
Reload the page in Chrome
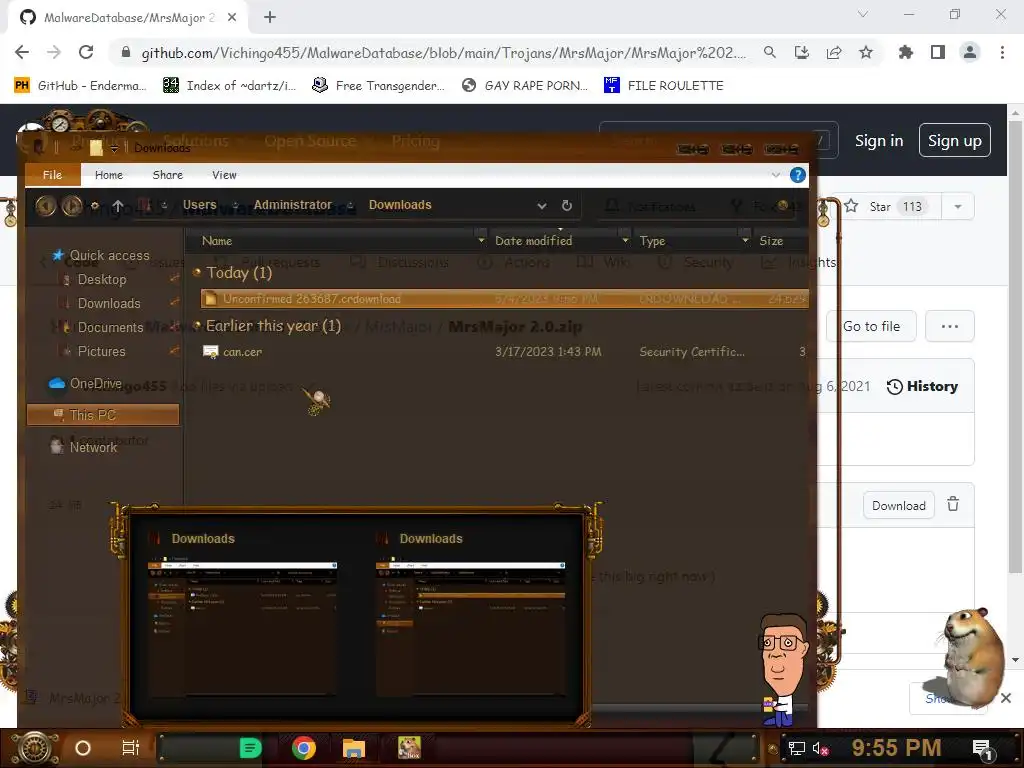click(x=86, y=52)
